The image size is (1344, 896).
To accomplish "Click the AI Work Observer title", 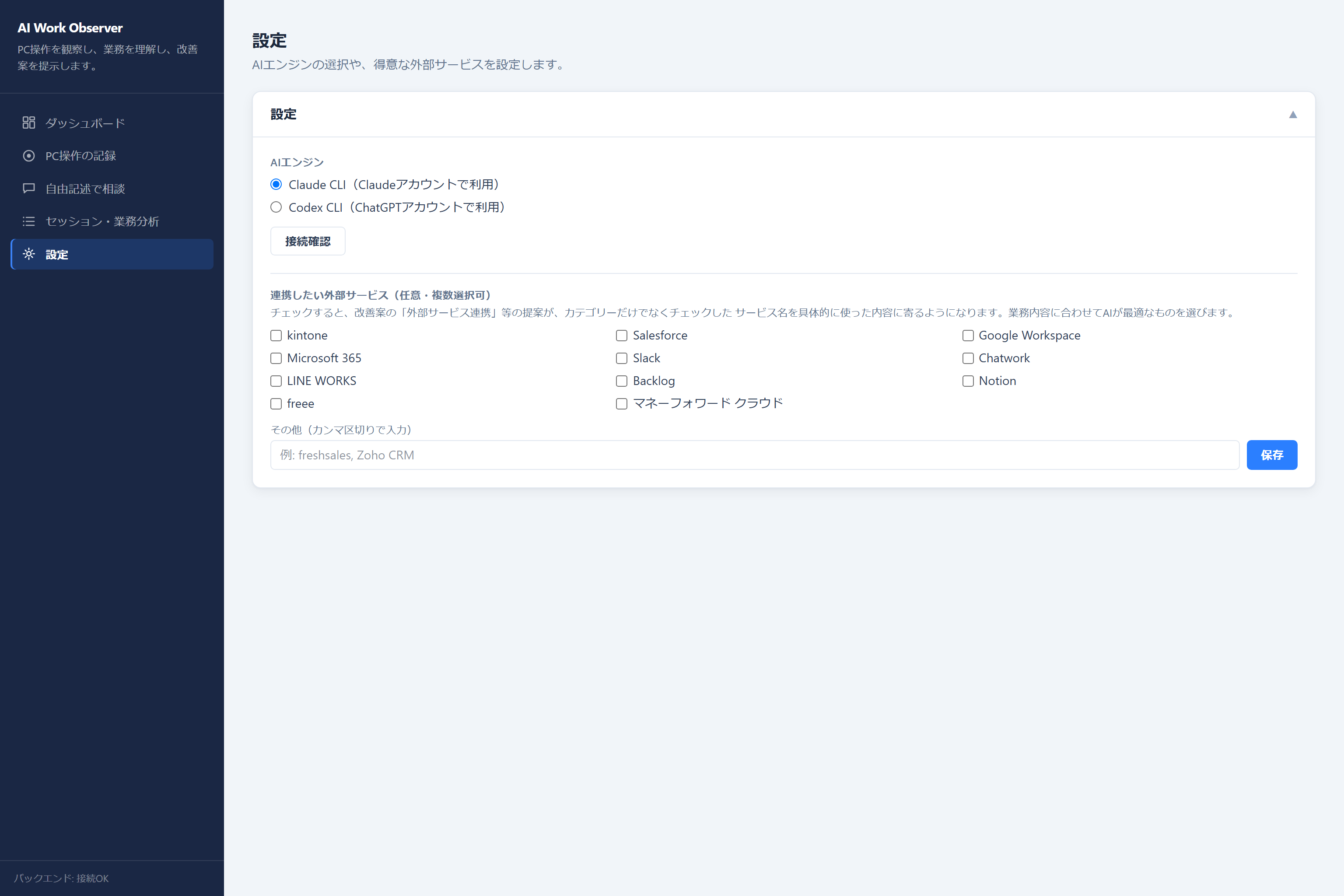I will tap(70, 28).
